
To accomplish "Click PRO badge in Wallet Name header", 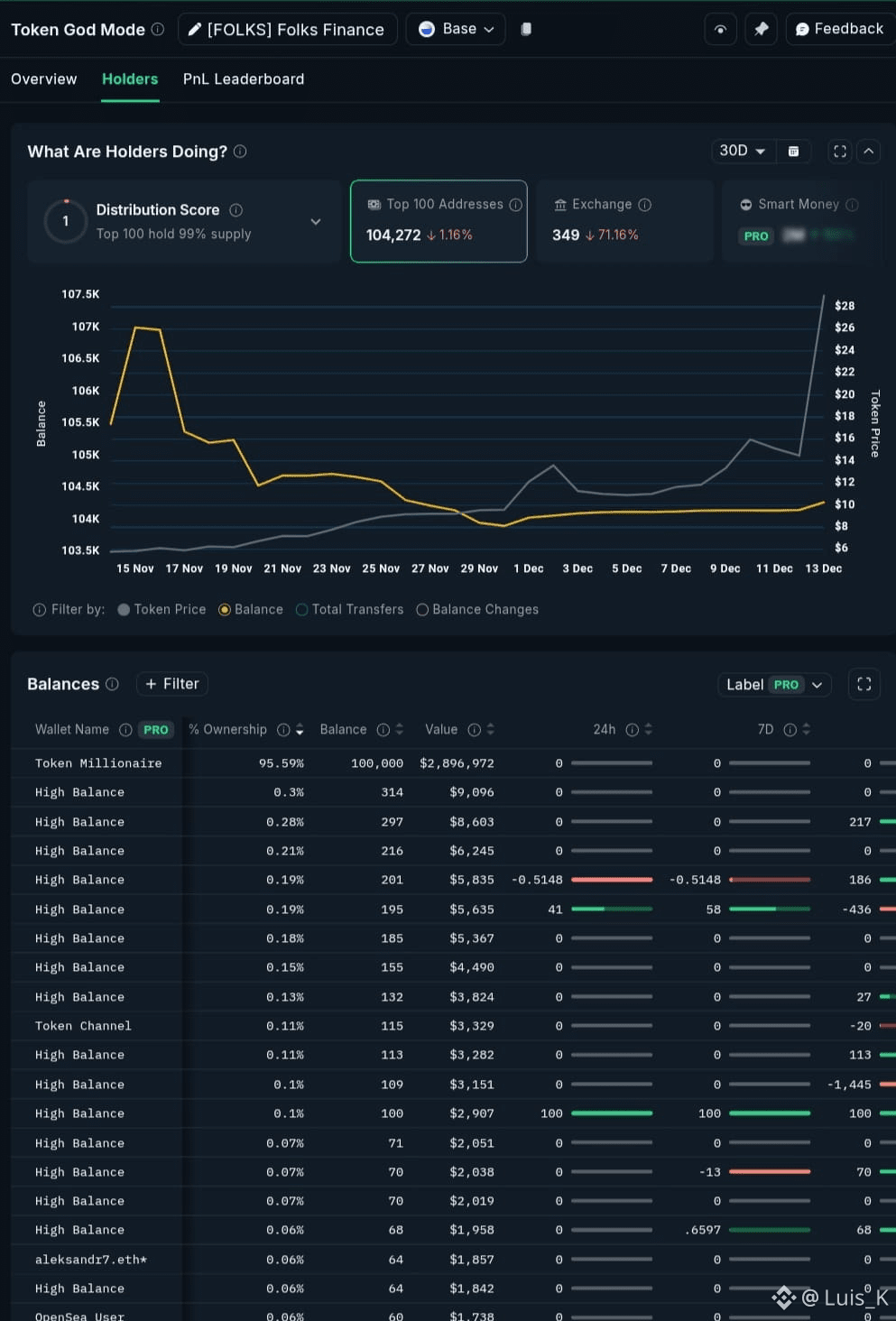I will [156, 730].
